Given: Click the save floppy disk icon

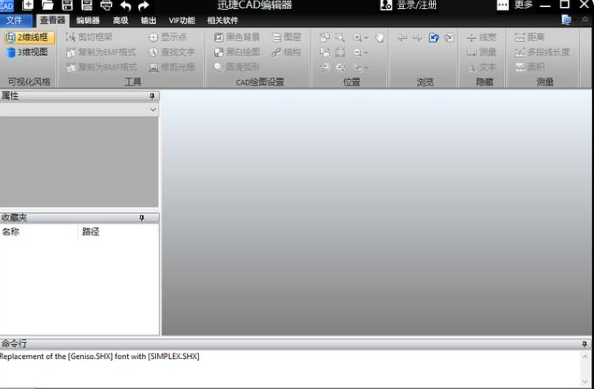Looking at the screenshot, I should pyautogui.click(x=67, y=5).
